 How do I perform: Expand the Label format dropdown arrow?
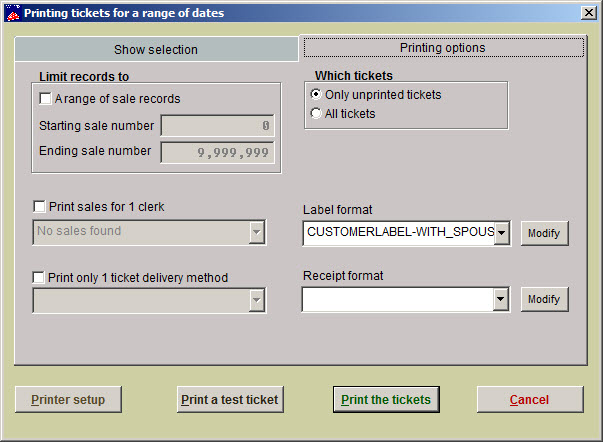click(x=502, y=233)
